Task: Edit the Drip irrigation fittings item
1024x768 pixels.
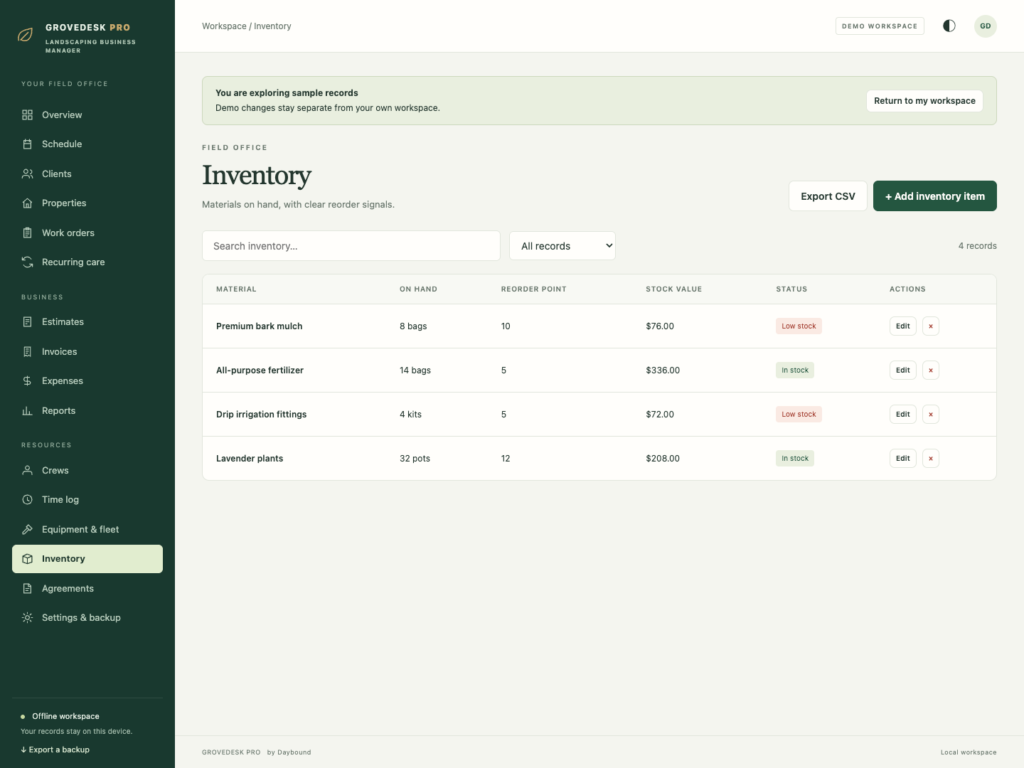Action: [x=903, y=414]
